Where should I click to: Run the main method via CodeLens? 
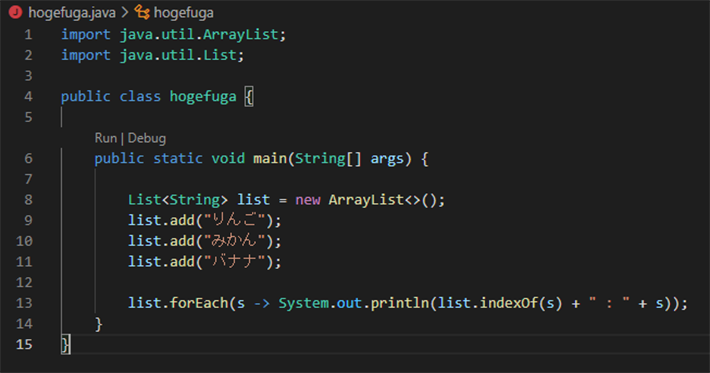click(106, 138)
